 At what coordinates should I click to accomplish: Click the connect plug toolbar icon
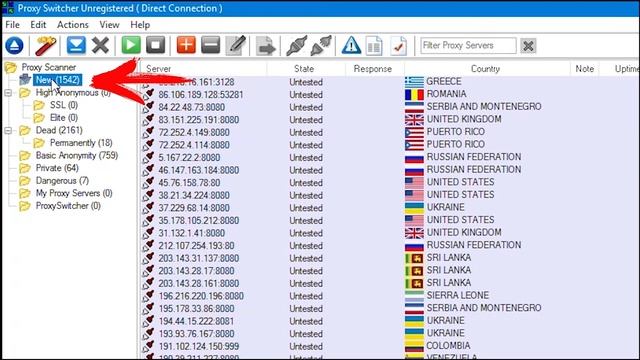(296, 45)
